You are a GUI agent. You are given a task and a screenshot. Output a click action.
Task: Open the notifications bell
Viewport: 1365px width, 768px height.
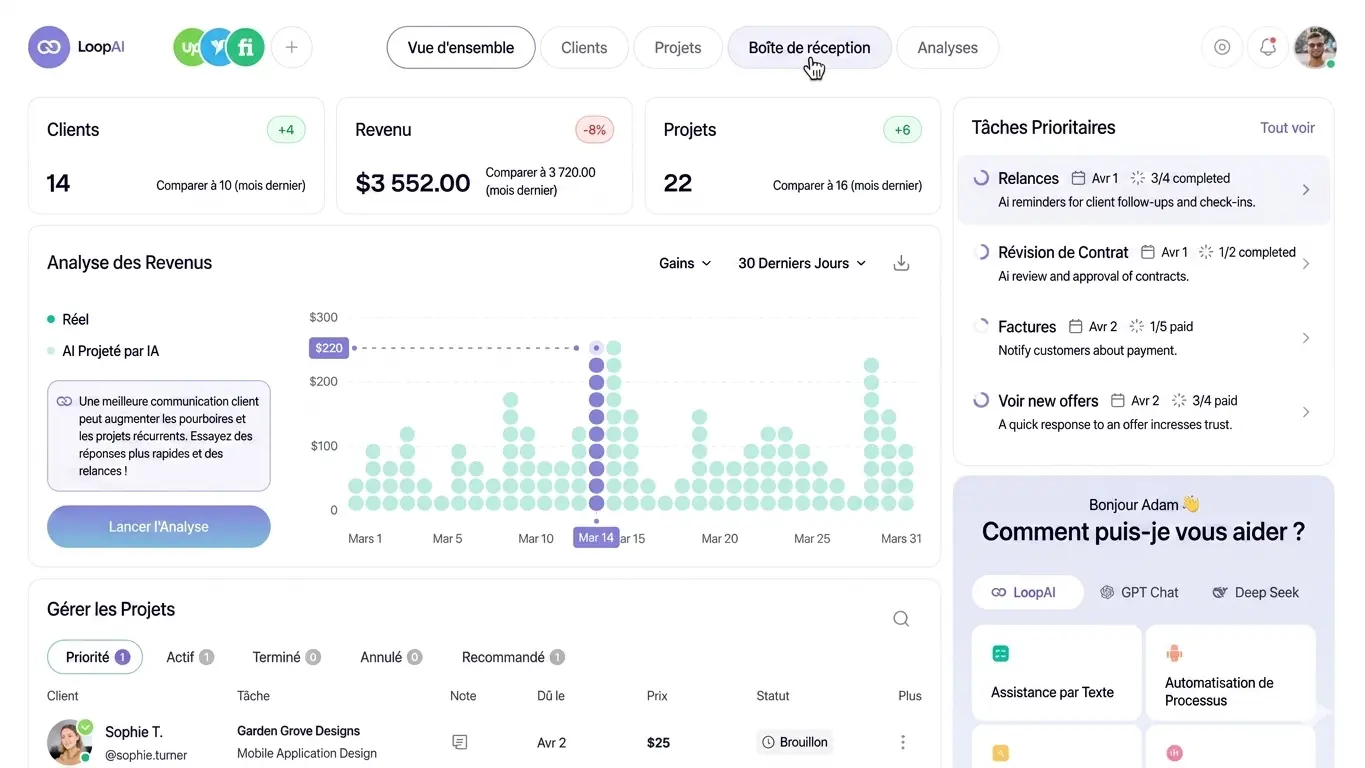1268,47
